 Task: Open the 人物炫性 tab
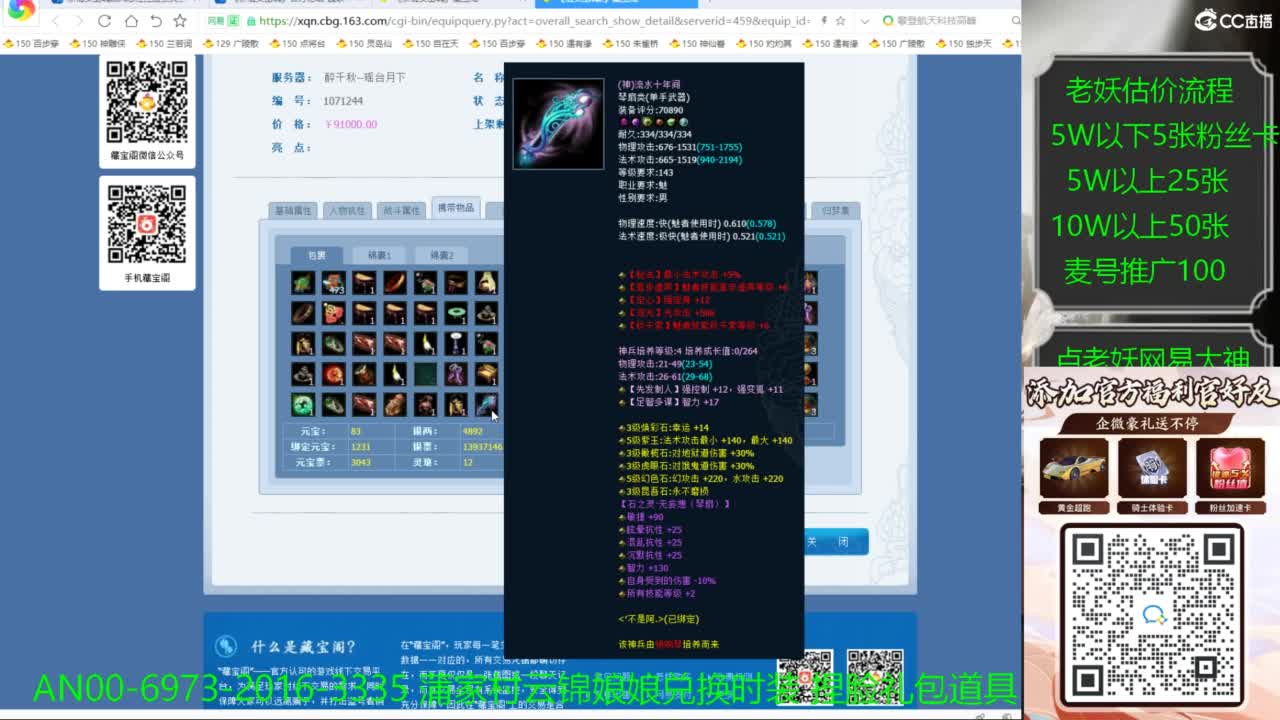[346, 211]
